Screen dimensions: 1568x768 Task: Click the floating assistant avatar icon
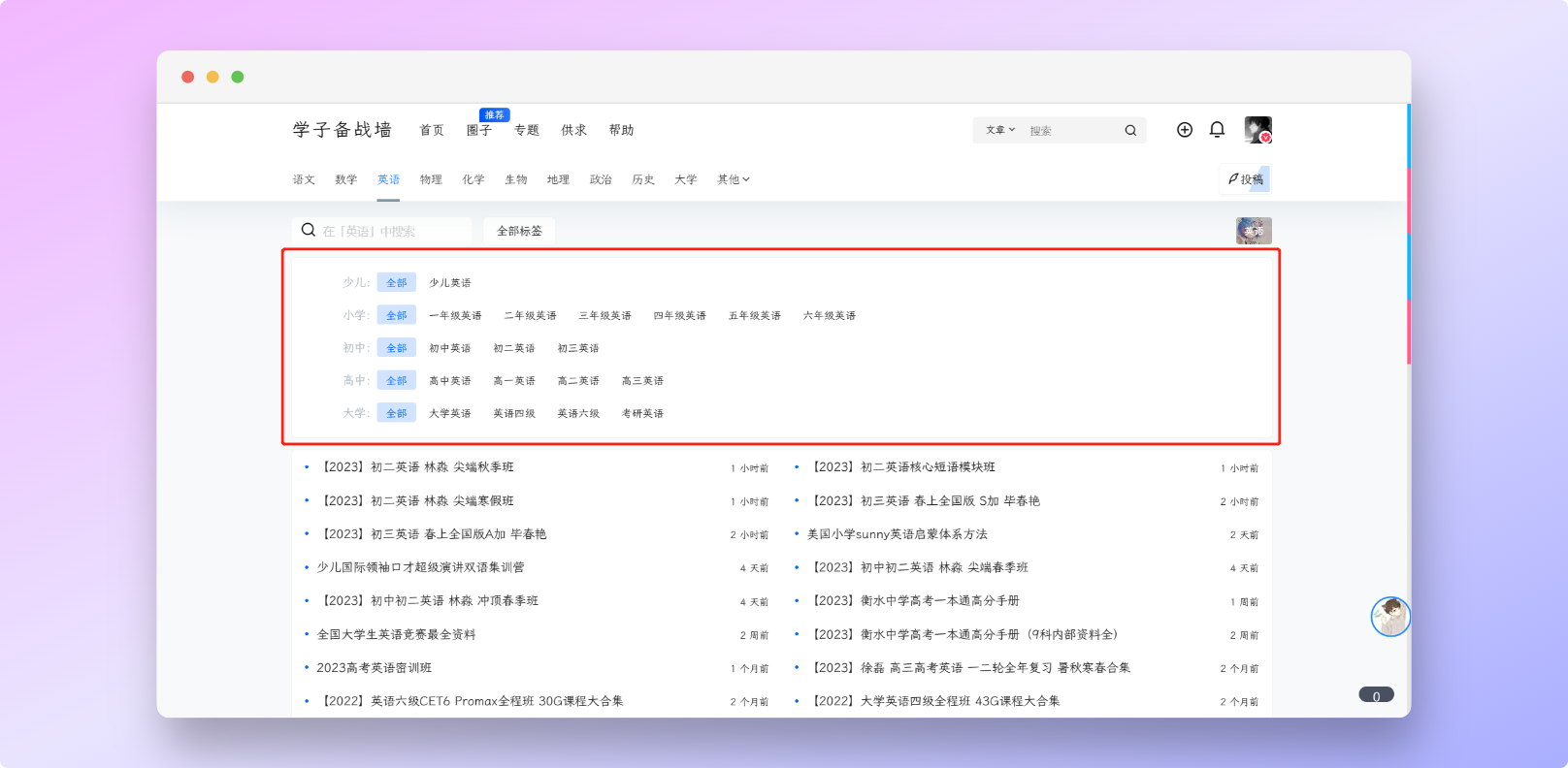point(1390,617)
